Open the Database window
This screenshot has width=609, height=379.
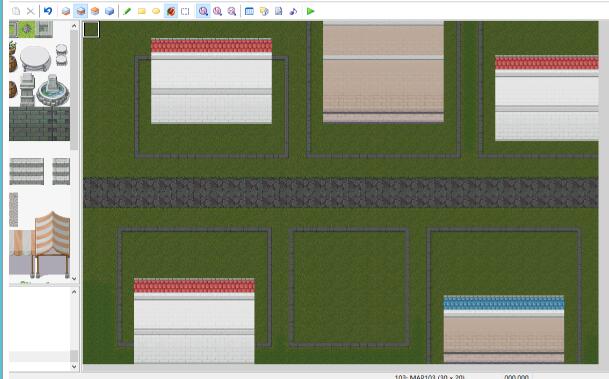249,11
